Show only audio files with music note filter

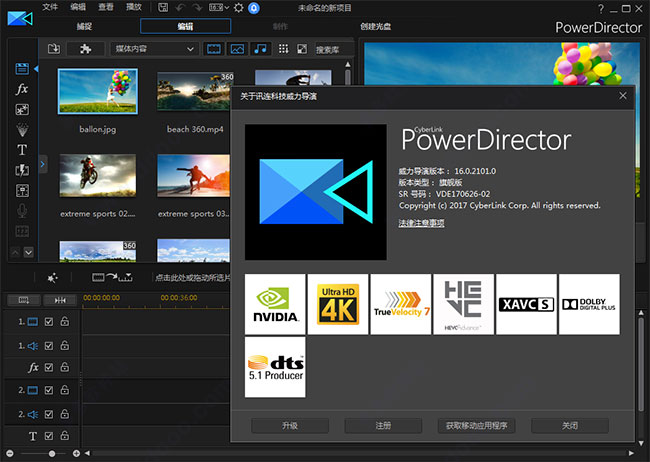click(x=261, y=48)
